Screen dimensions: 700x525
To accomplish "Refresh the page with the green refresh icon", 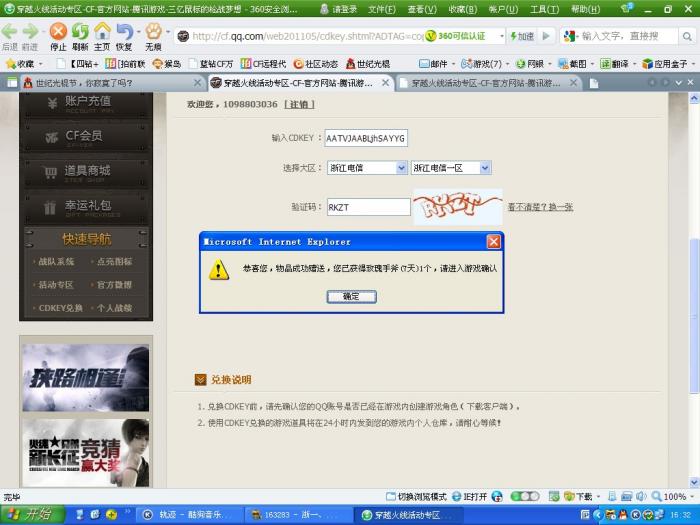I will [x=80, y=31].
